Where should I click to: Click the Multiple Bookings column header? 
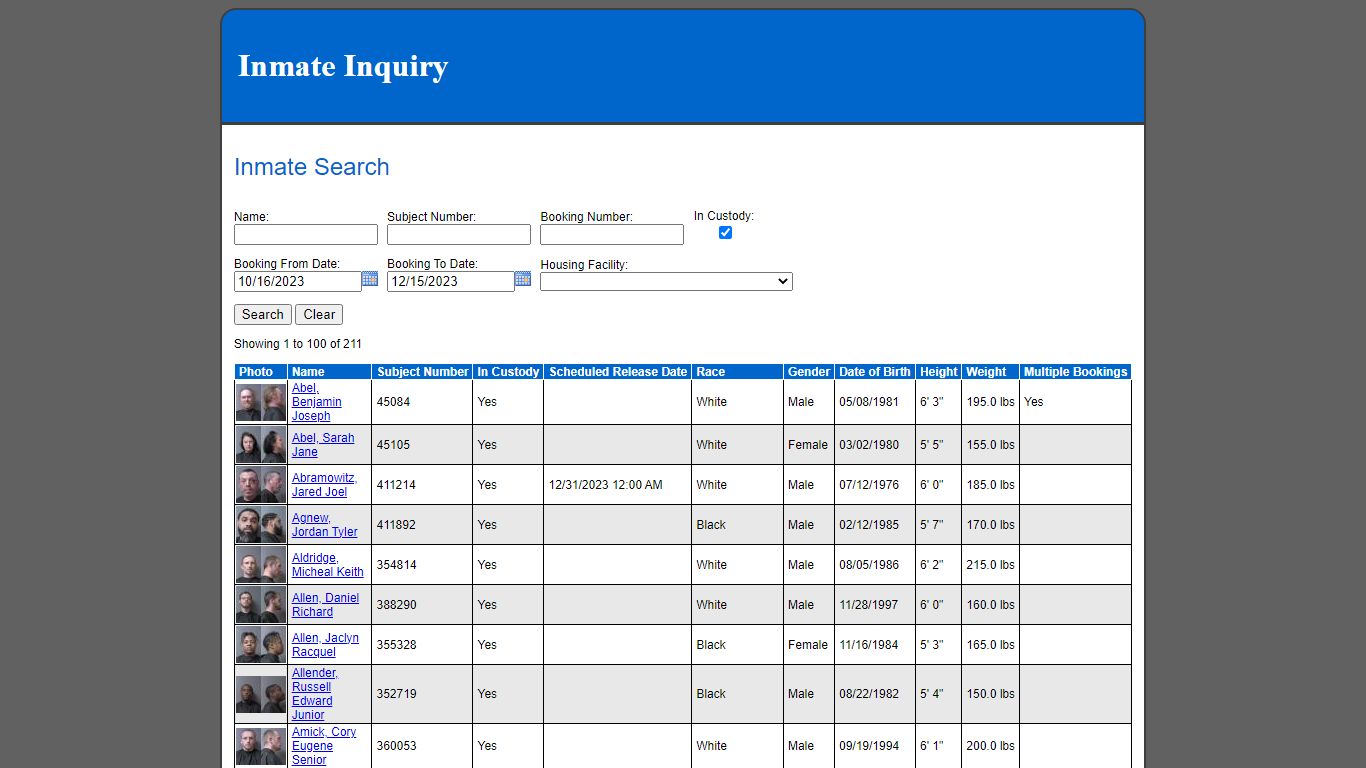pyautogui.click(x=1075, y=372)
